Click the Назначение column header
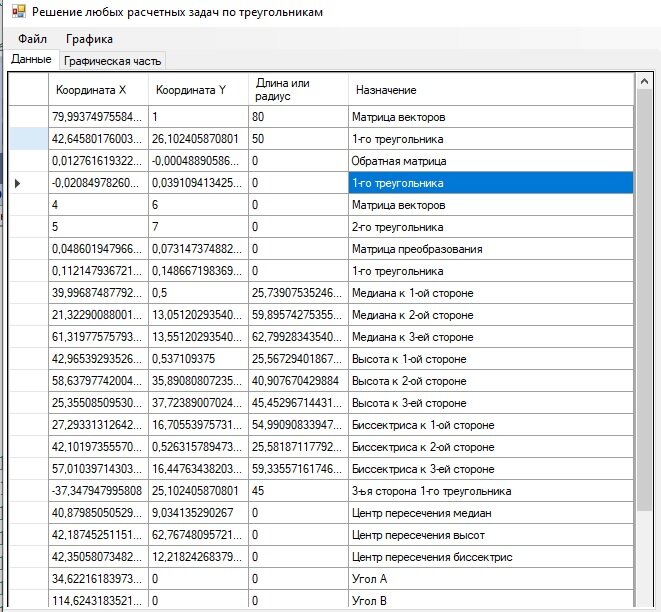Screen dimensions: 661x612 pyautogui.click(x=491, y=90)
